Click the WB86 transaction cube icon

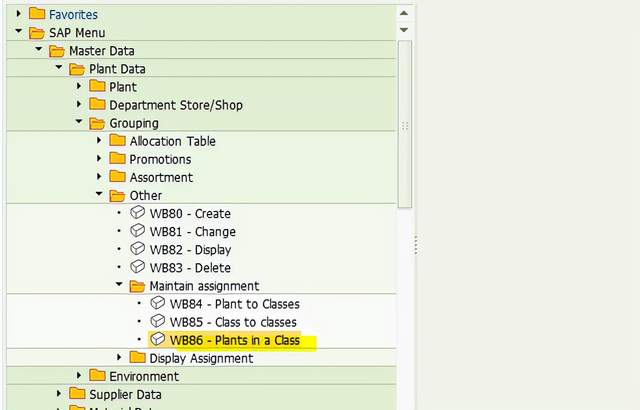click(x=158, y=339)
